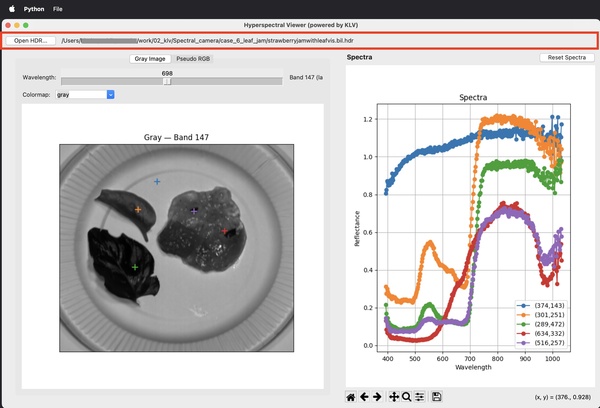This screenshot has height=408, width=600.
Task: Select the Pan tool with four arrows
Action: pos(394,397)
